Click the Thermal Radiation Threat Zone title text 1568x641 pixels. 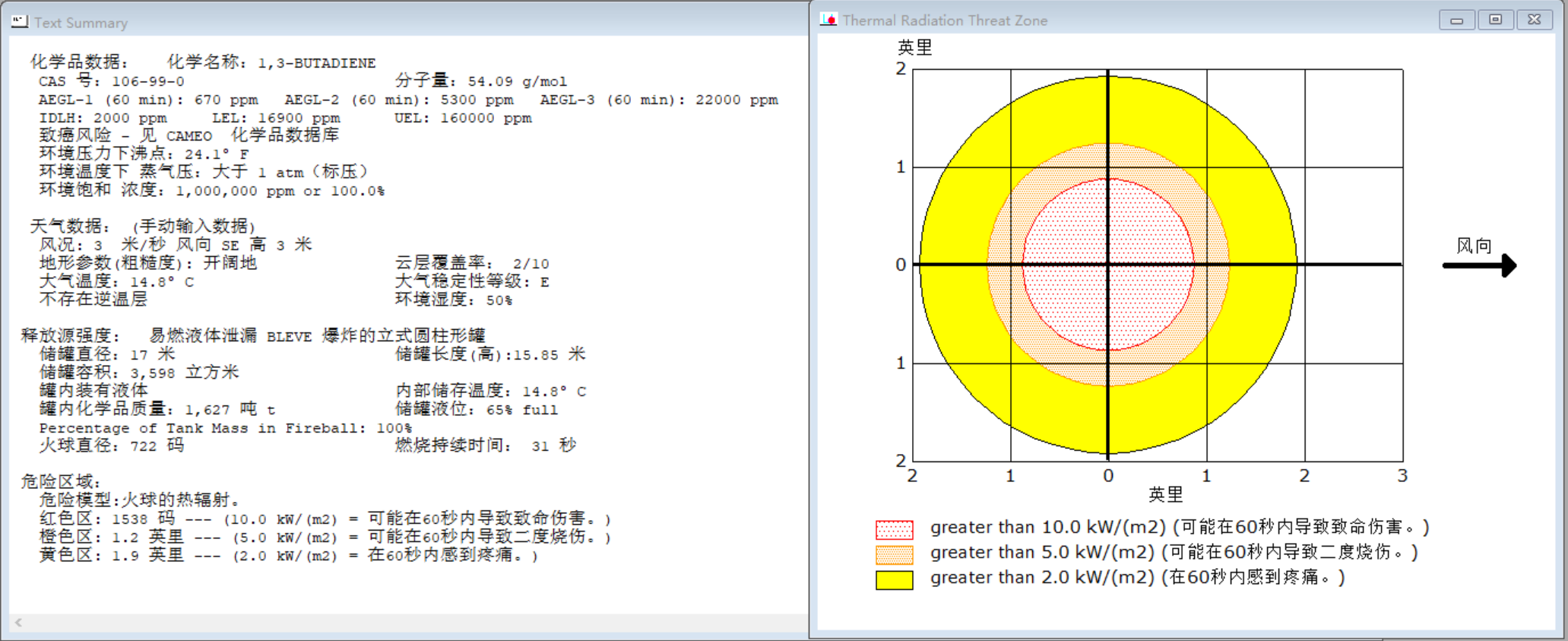[x=945, y=21]
